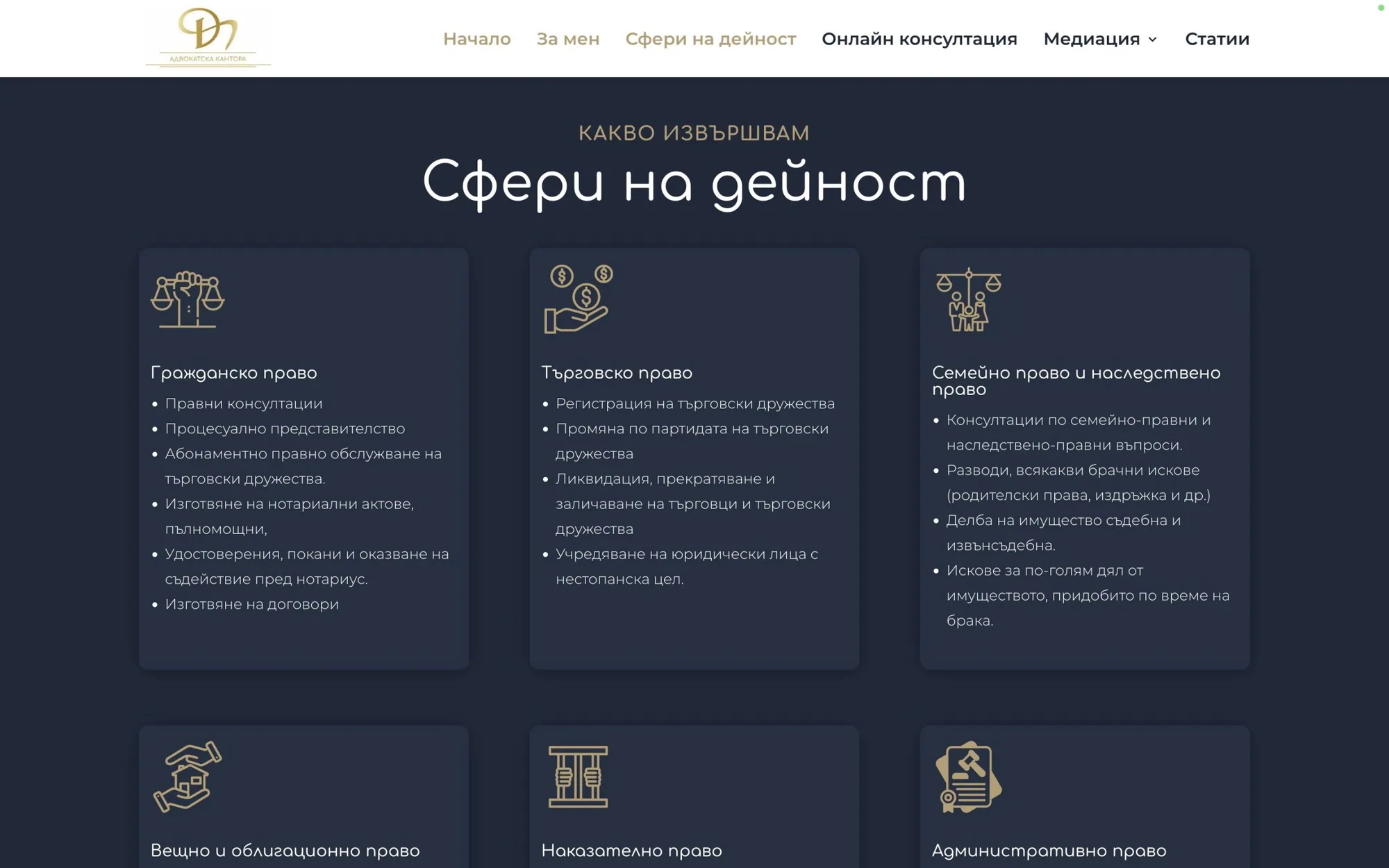Click bullet Удостоверения, покани и оказване
This screenshot has height=868, width=1389.
point(307,567)
